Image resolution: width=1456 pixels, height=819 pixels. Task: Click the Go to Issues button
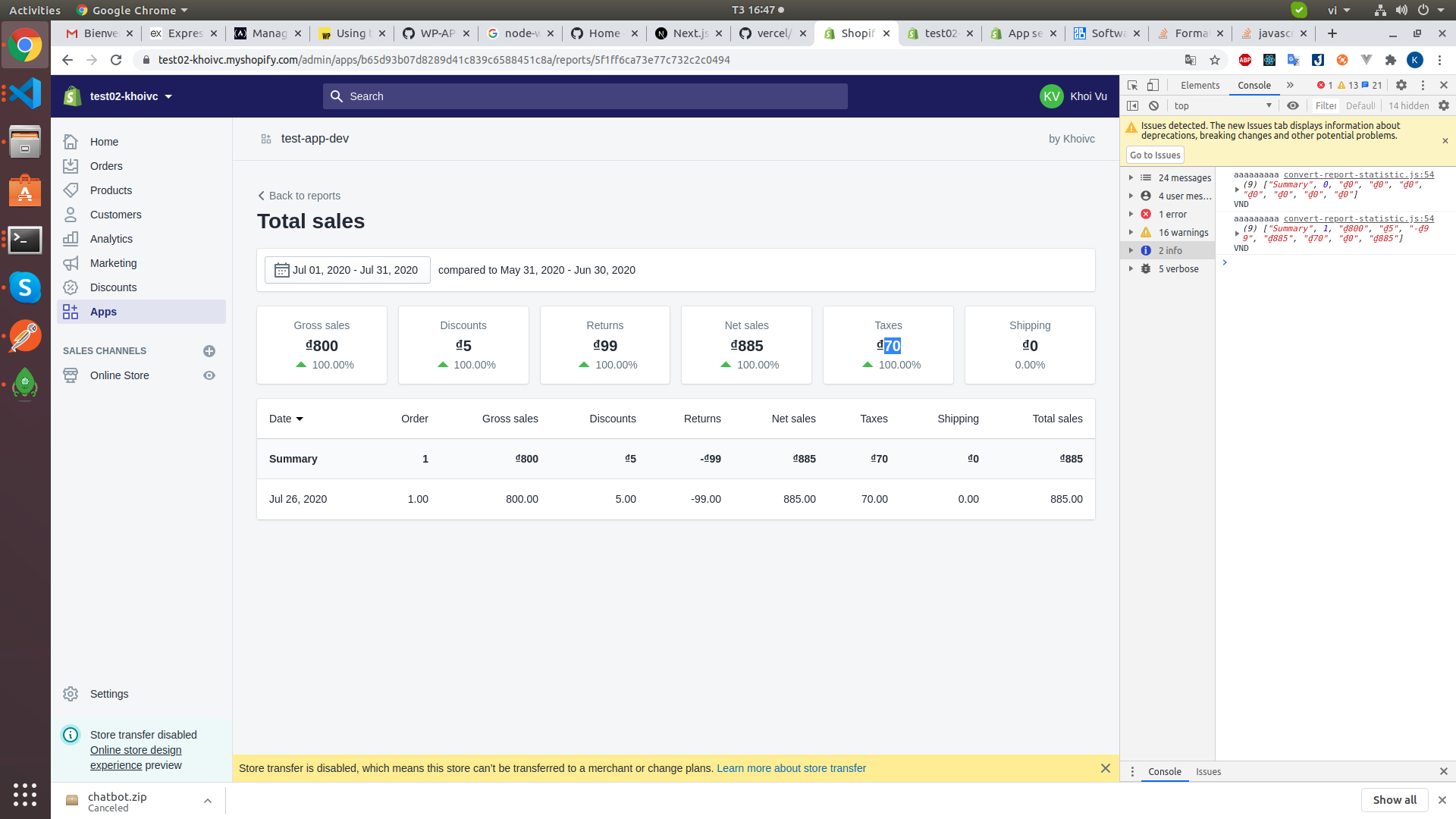click(x=1155, y=155)
